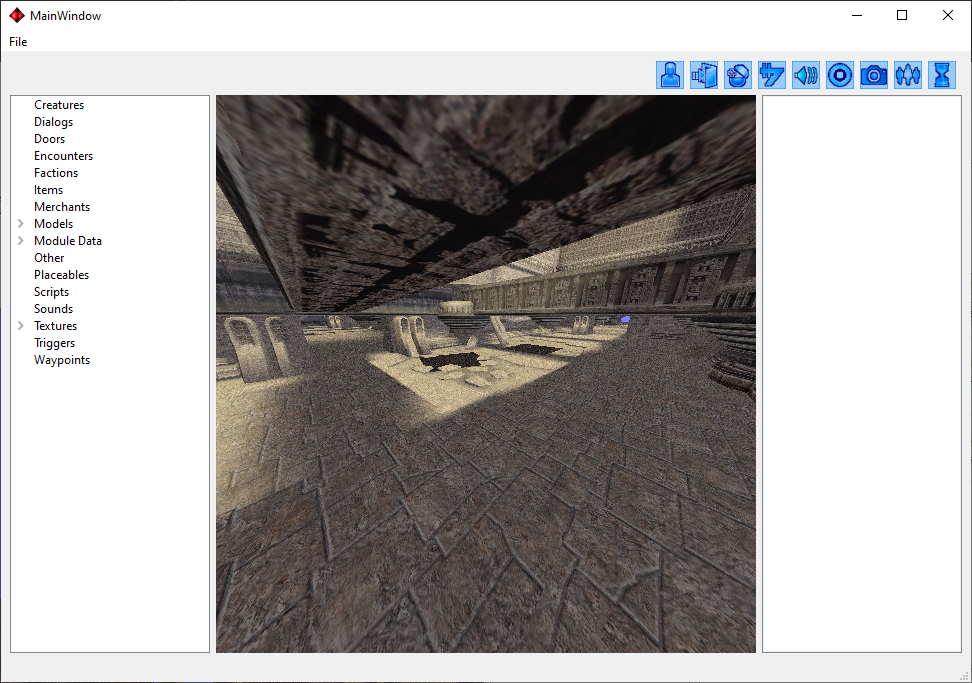Select Encounters in the resource tree
Image resolution: width=972 pixels, height=683 pixels.
pos(63,156)
